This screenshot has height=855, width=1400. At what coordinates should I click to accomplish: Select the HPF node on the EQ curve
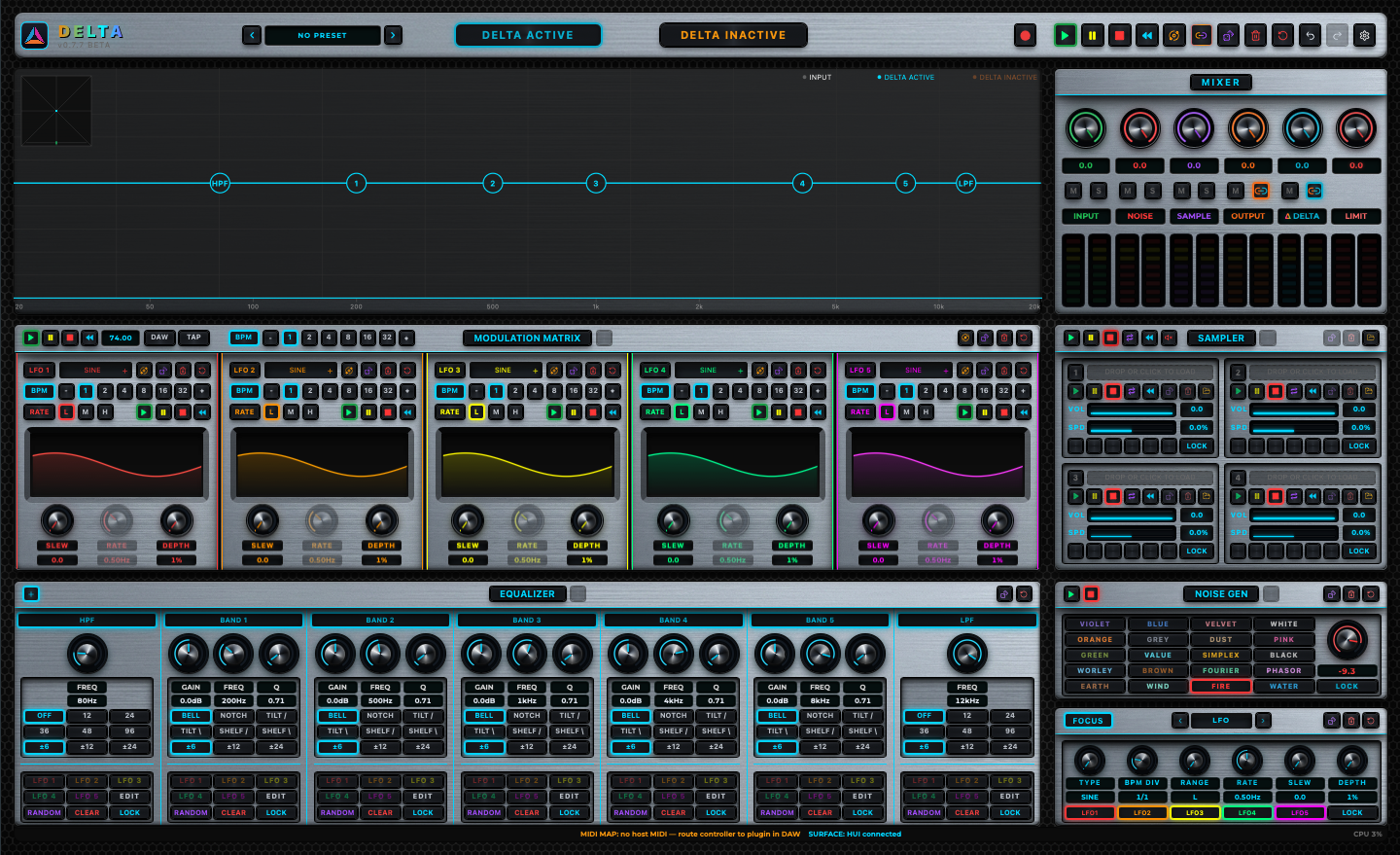click(220, 183)
